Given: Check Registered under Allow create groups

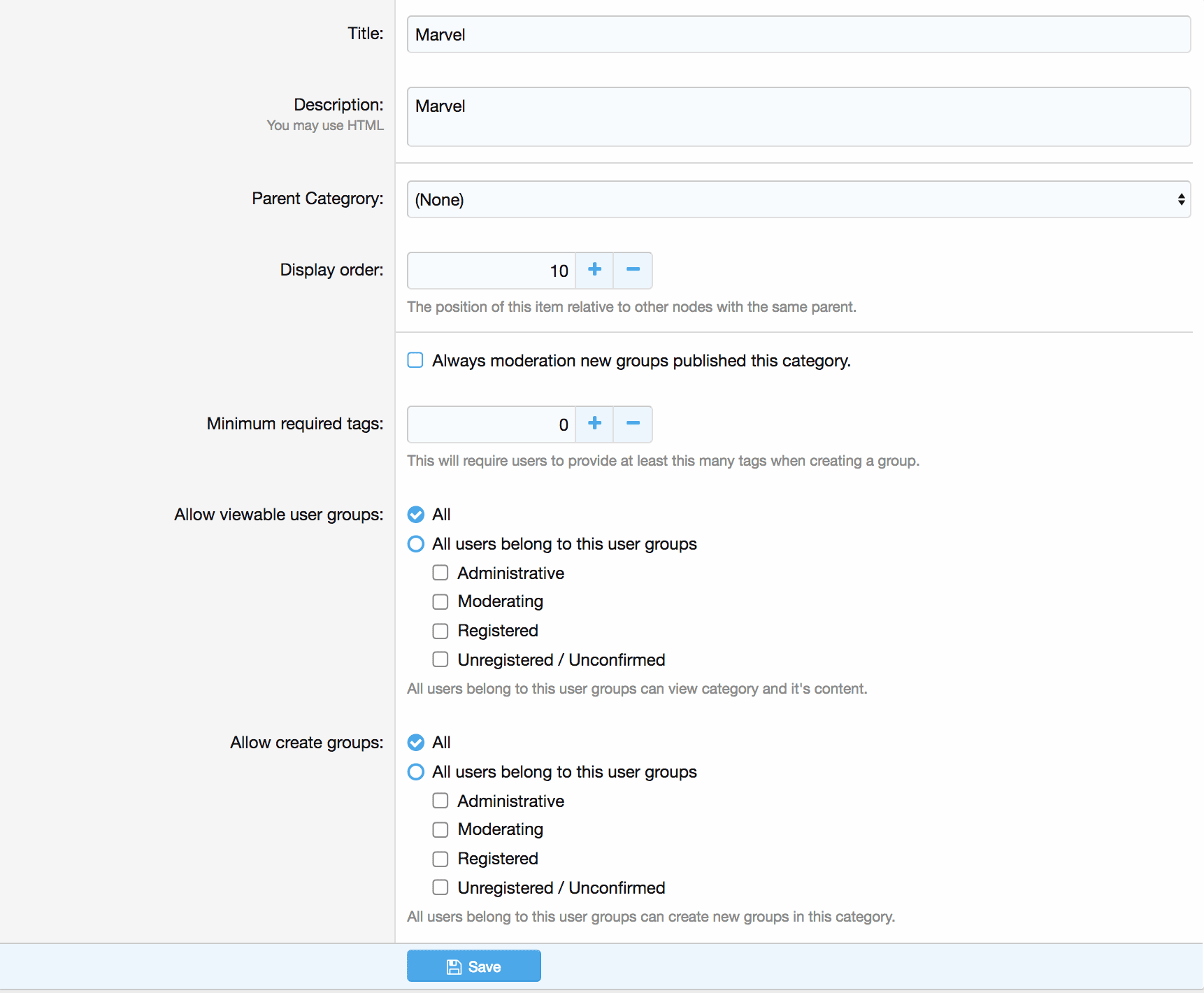Looking at the screenshot, I should point(440,859).
